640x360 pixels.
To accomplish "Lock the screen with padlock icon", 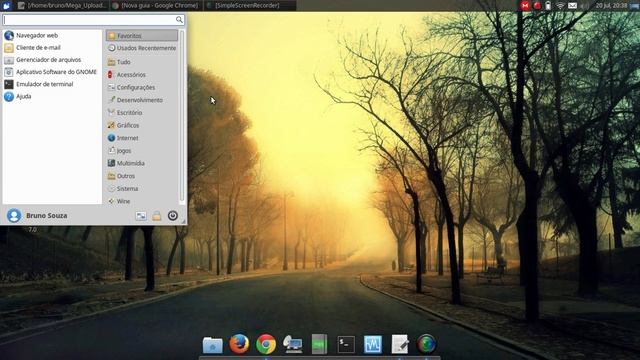I will pos(157,216).
